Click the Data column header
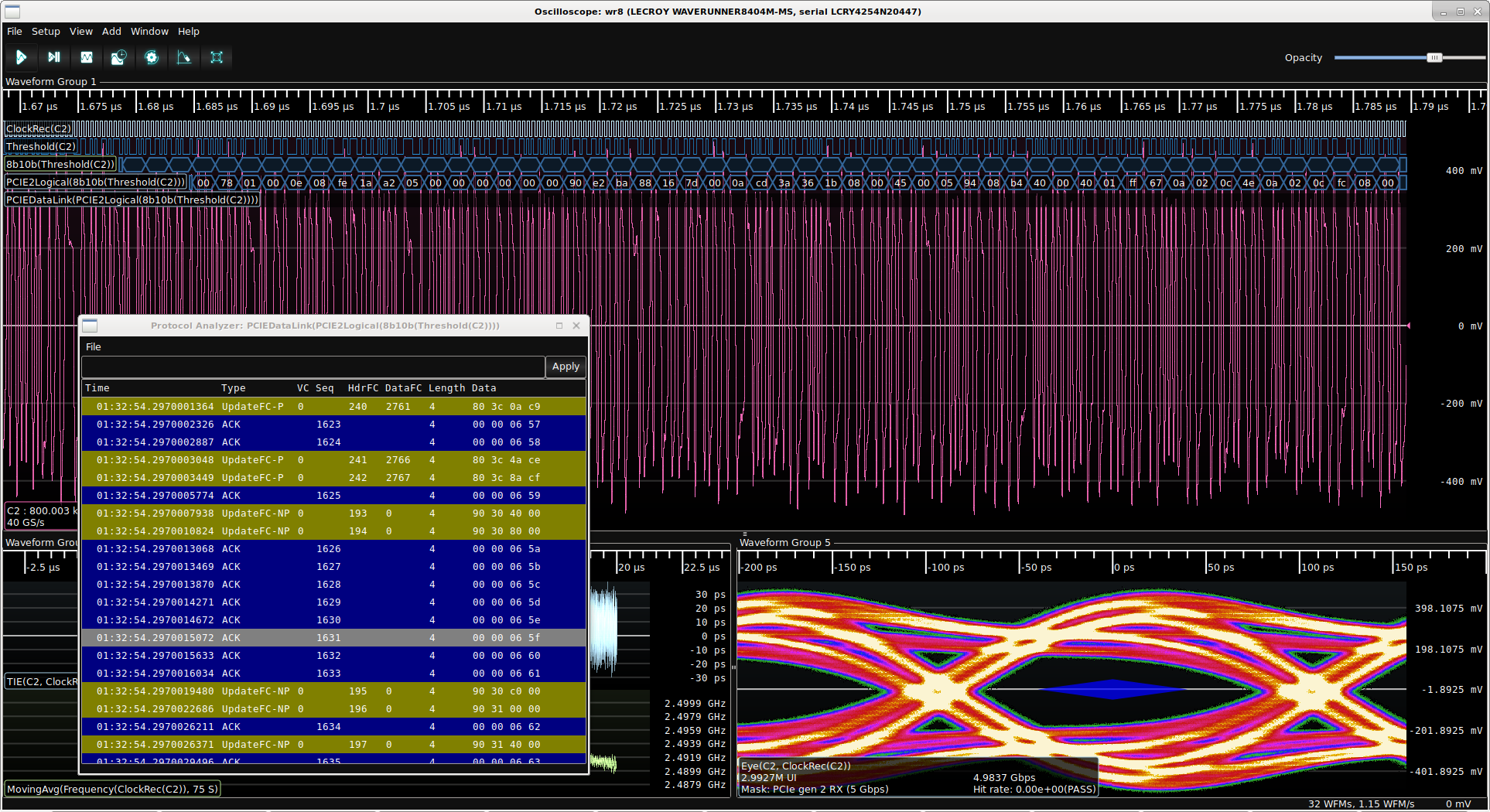 point(484,388)
